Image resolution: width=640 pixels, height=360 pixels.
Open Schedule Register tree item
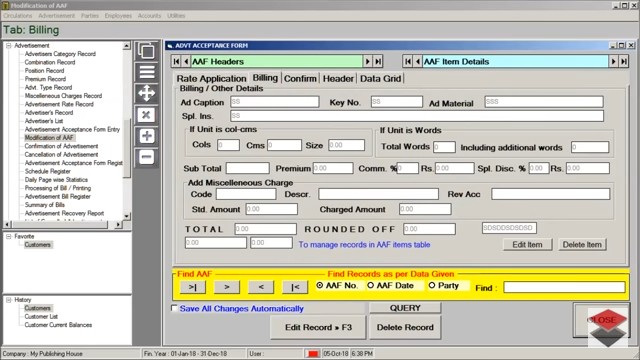[x=47, y=171]
